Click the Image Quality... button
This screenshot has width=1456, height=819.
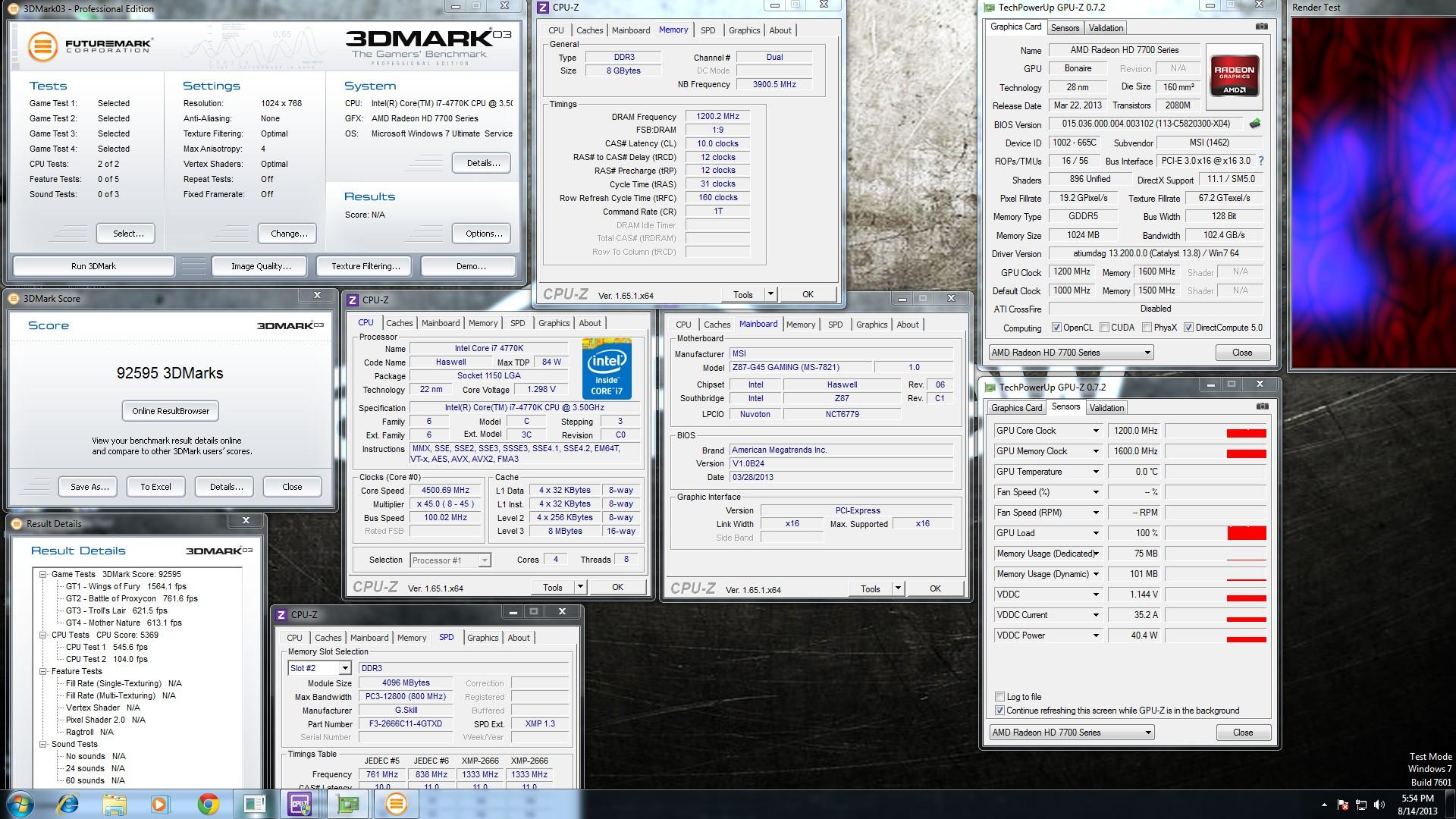pyautogui.click(x=261, y=266)
